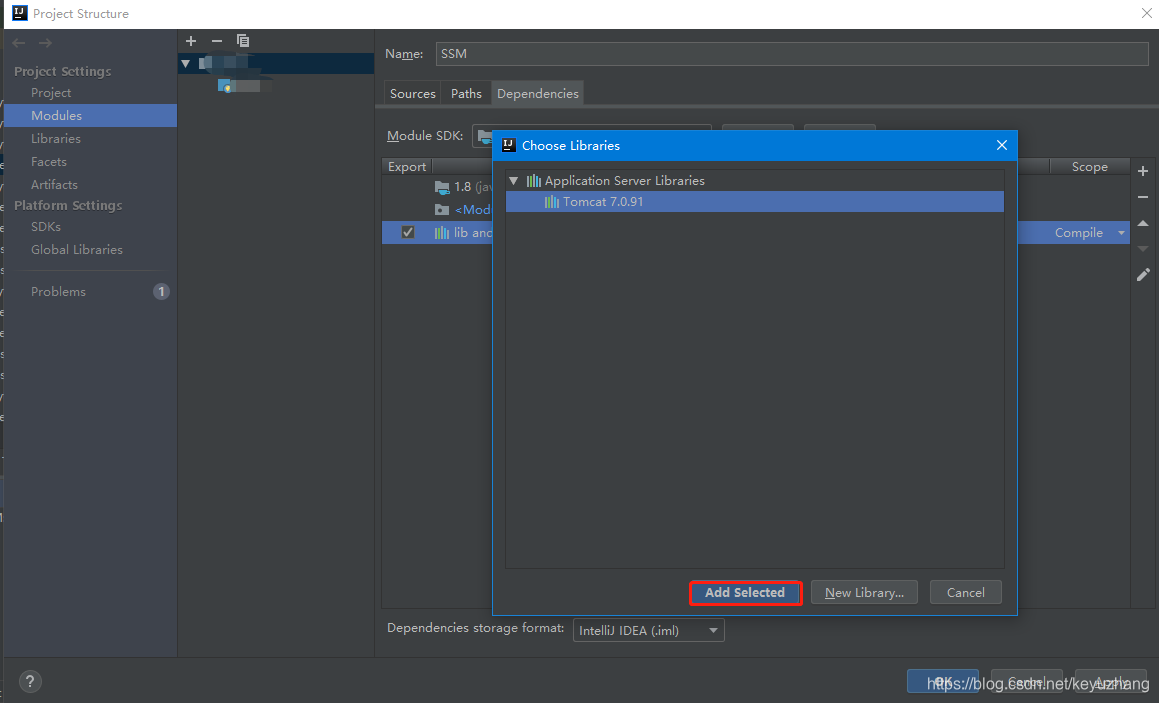Open Artifacts in the sidebar

pyautogui.click(x=54, y=184)
